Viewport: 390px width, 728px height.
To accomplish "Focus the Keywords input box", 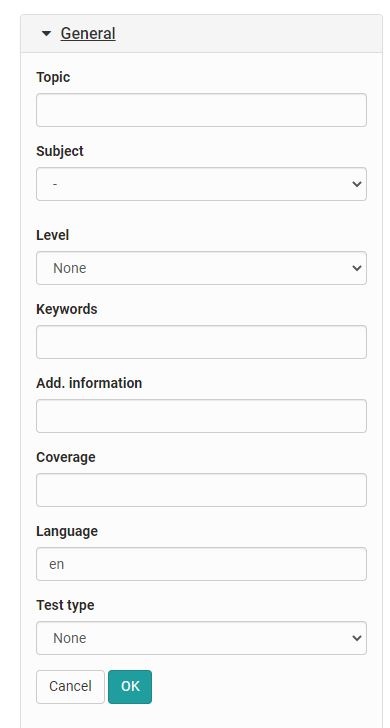I will [x=202, y=342].
